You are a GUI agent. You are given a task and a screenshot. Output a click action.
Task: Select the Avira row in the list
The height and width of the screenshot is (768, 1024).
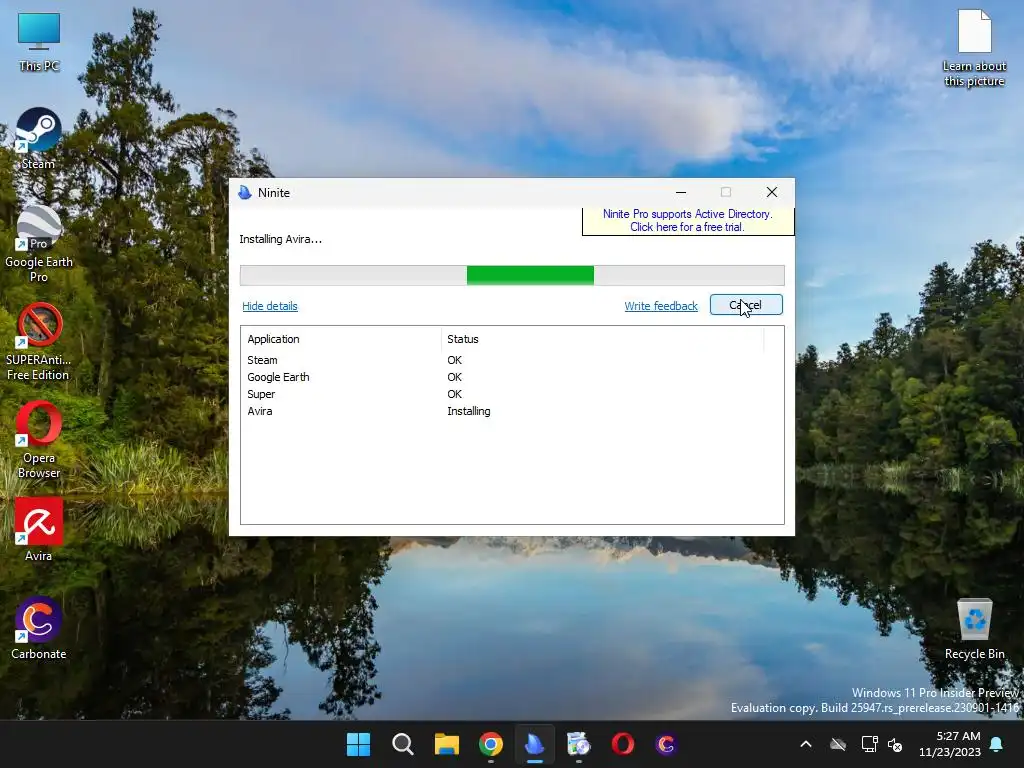click(512, 411)
